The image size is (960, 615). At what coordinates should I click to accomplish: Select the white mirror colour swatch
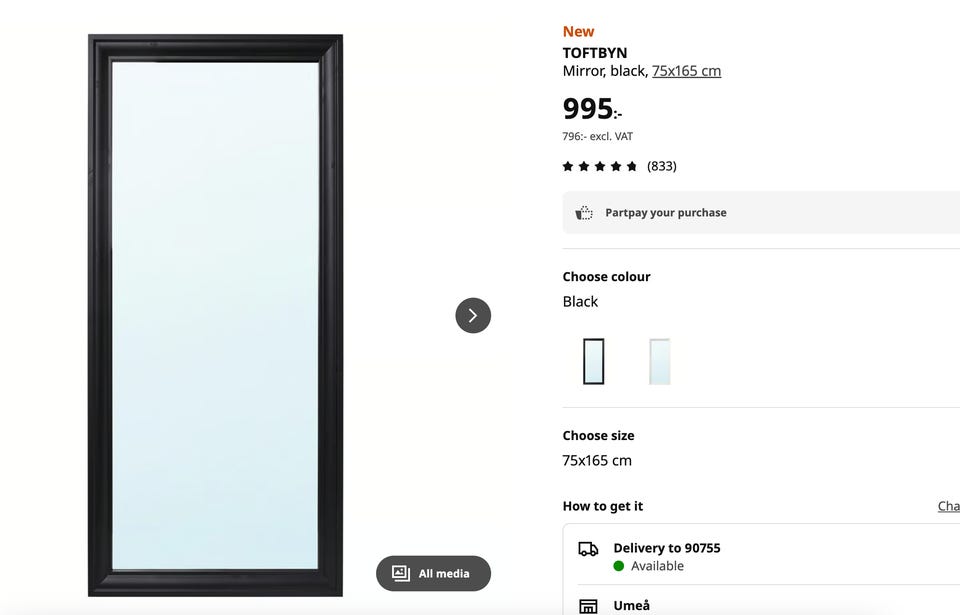(x=659, y=361)
